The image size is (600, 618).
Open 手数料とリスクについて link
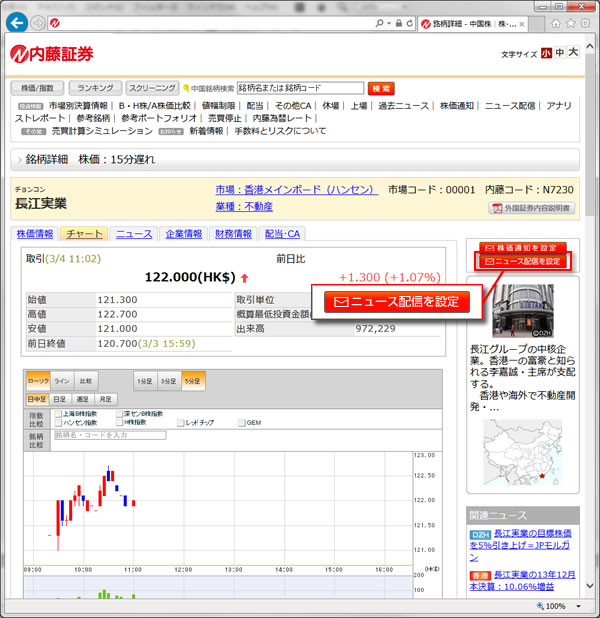[x=280, y=131]
